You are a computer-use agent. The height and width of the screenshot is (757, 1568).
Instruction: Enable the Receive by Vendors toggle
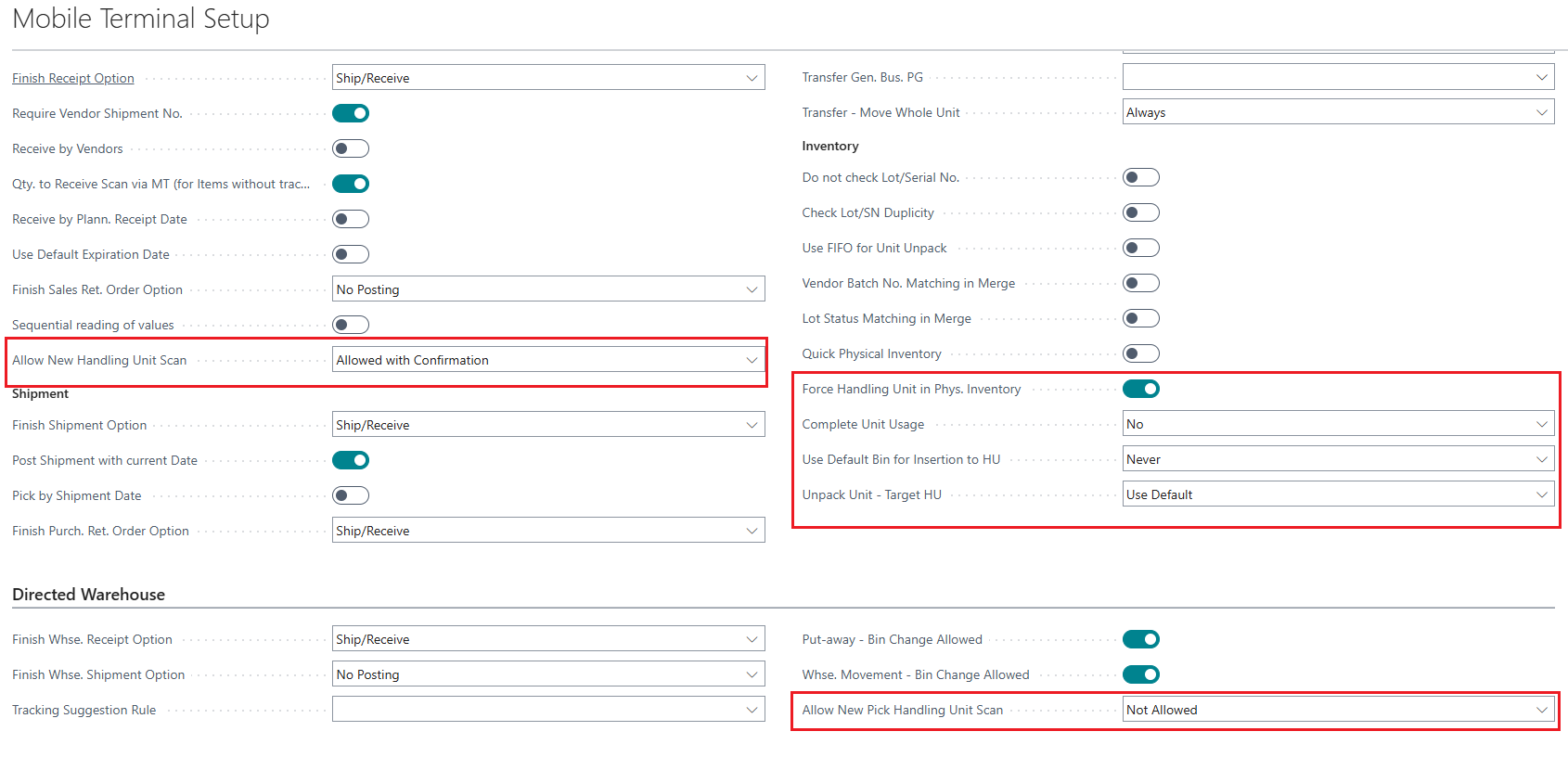351,148
